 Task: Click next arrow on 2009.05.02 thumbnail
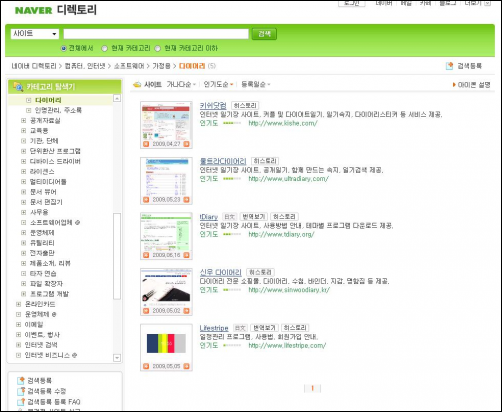(x=186, y=311)
